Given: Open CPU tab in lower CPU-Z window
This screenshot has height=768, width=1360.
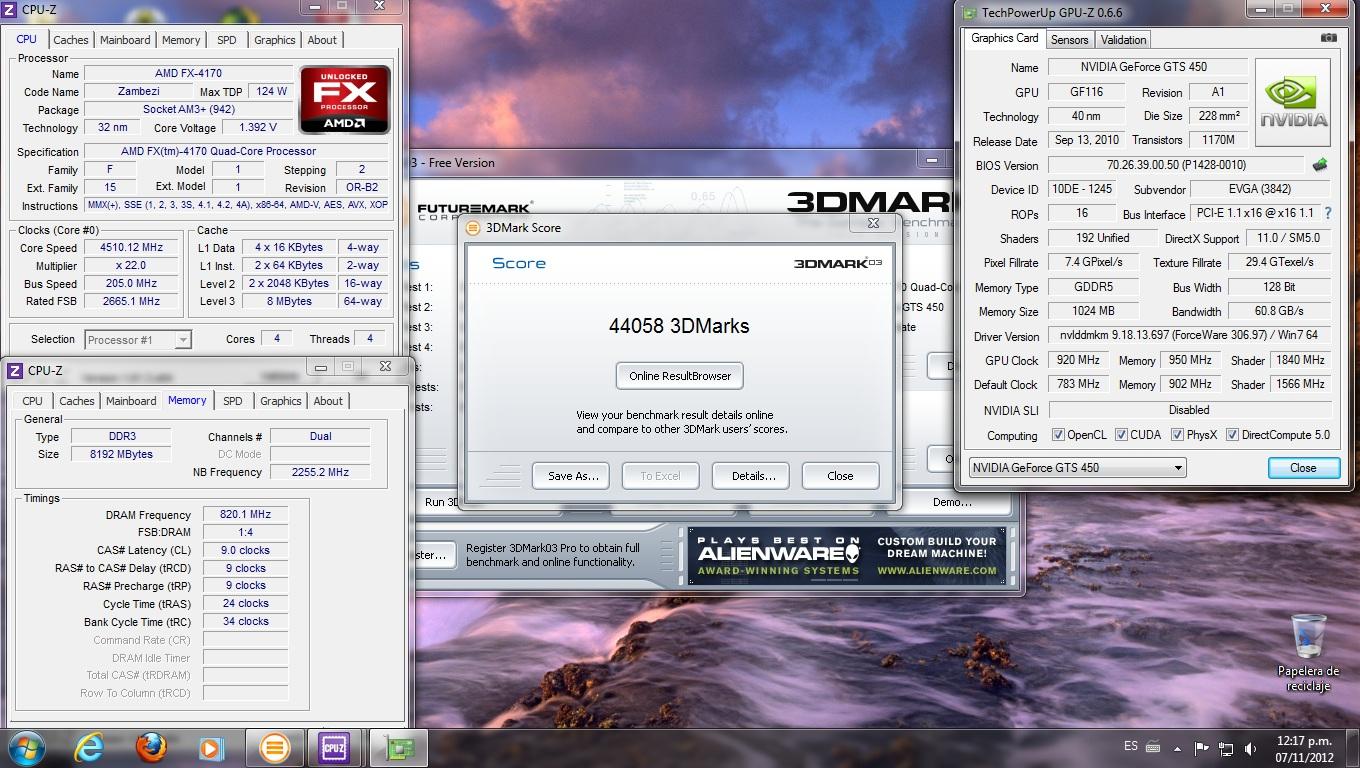Looking at the screenshot, I should coord(33,401).
